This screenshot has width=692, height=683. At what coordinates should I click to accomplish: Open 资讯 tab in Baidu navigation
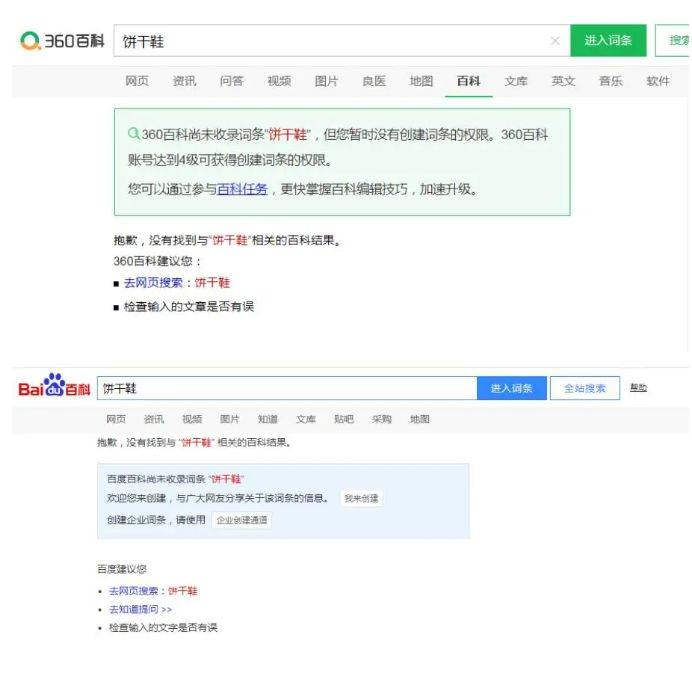(154, 419)
